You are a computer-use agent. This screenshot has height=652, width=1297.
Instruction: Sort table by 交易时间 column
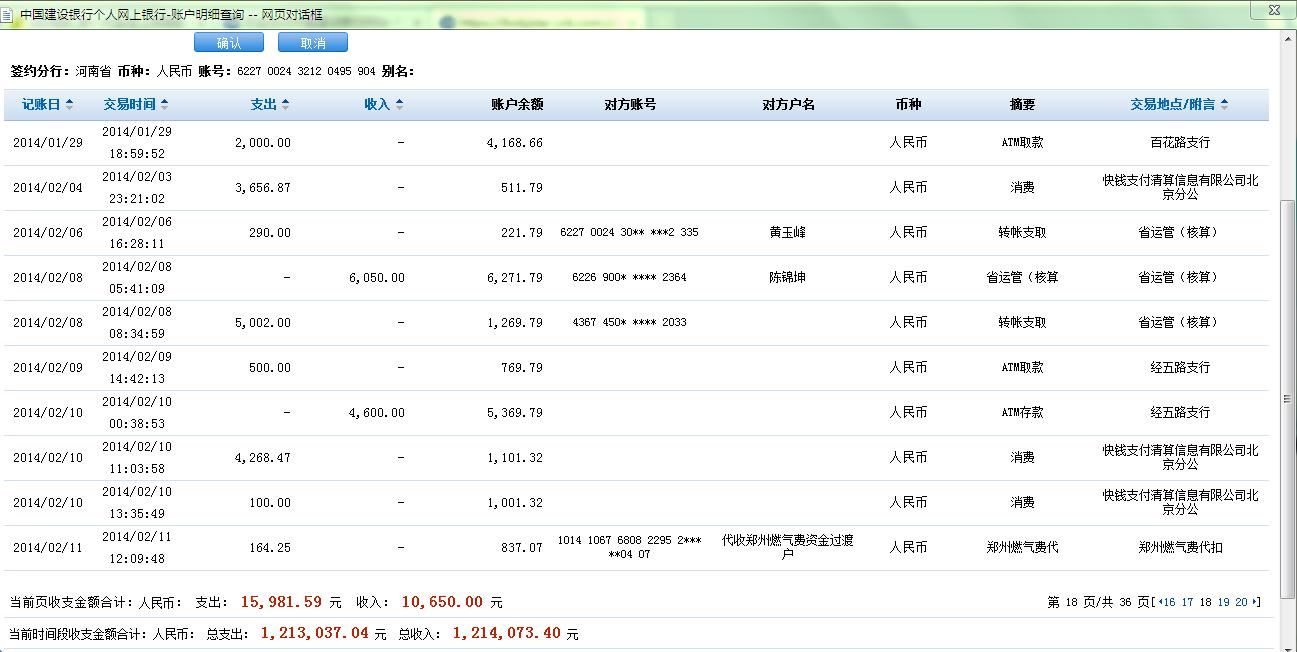[135, 104]
